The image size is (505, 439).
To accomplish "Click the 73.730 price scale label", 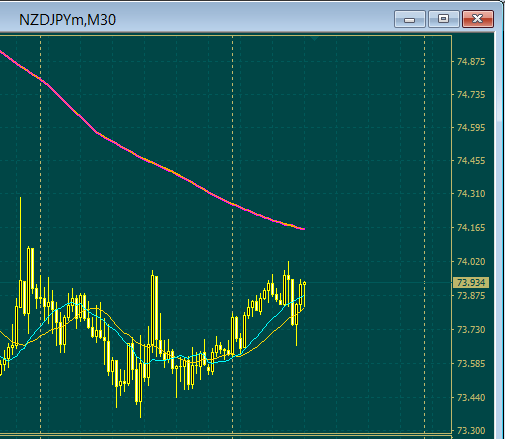I will click(x=471, y=330).
